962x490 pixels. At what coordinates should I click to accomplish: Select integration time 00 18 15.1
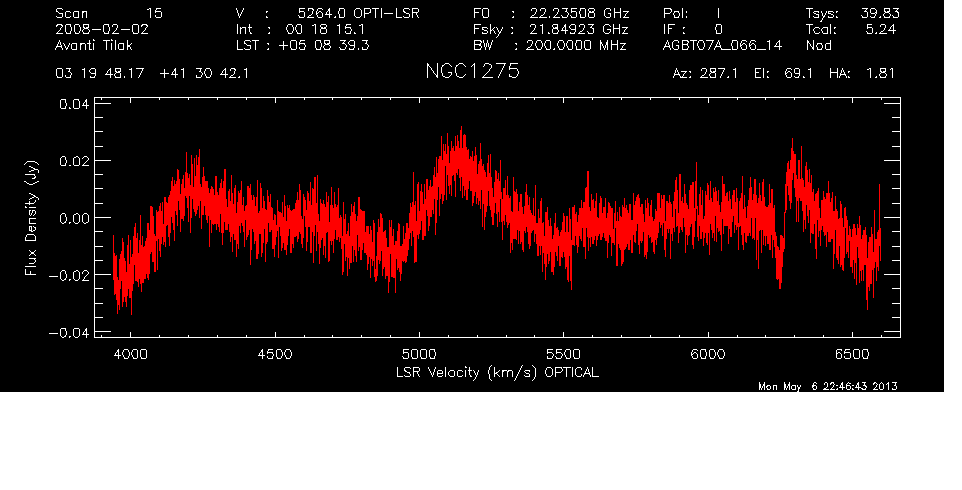pos(325,29)
